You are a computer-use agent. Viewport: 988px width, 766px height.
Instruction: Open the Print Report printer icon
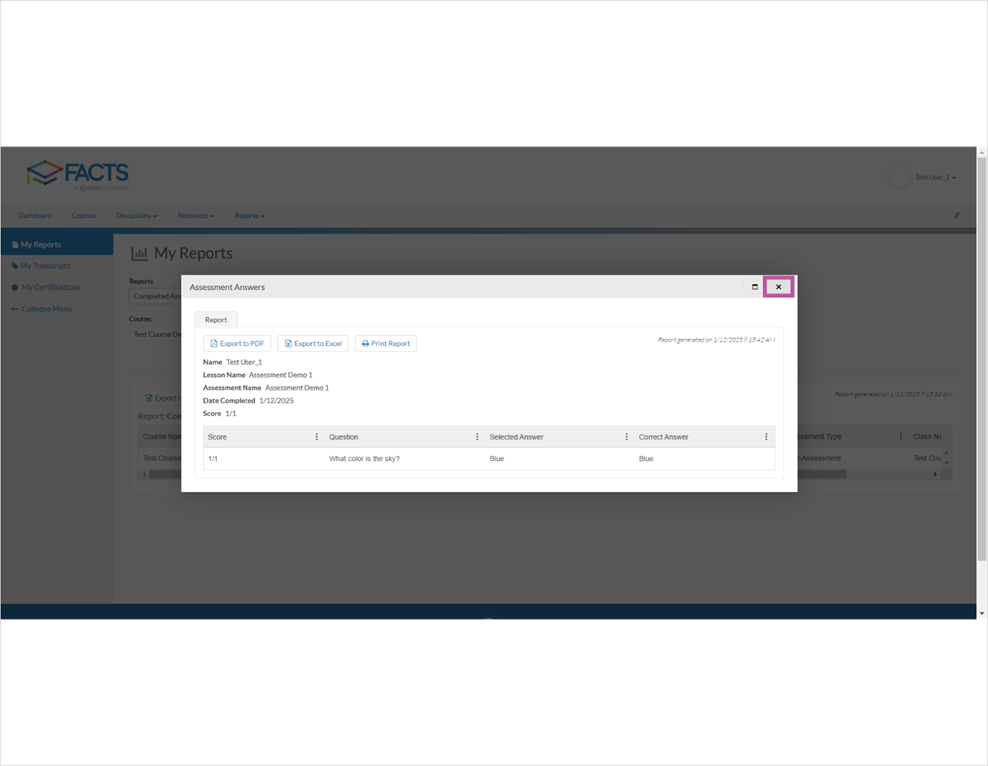tap(365, 343)
